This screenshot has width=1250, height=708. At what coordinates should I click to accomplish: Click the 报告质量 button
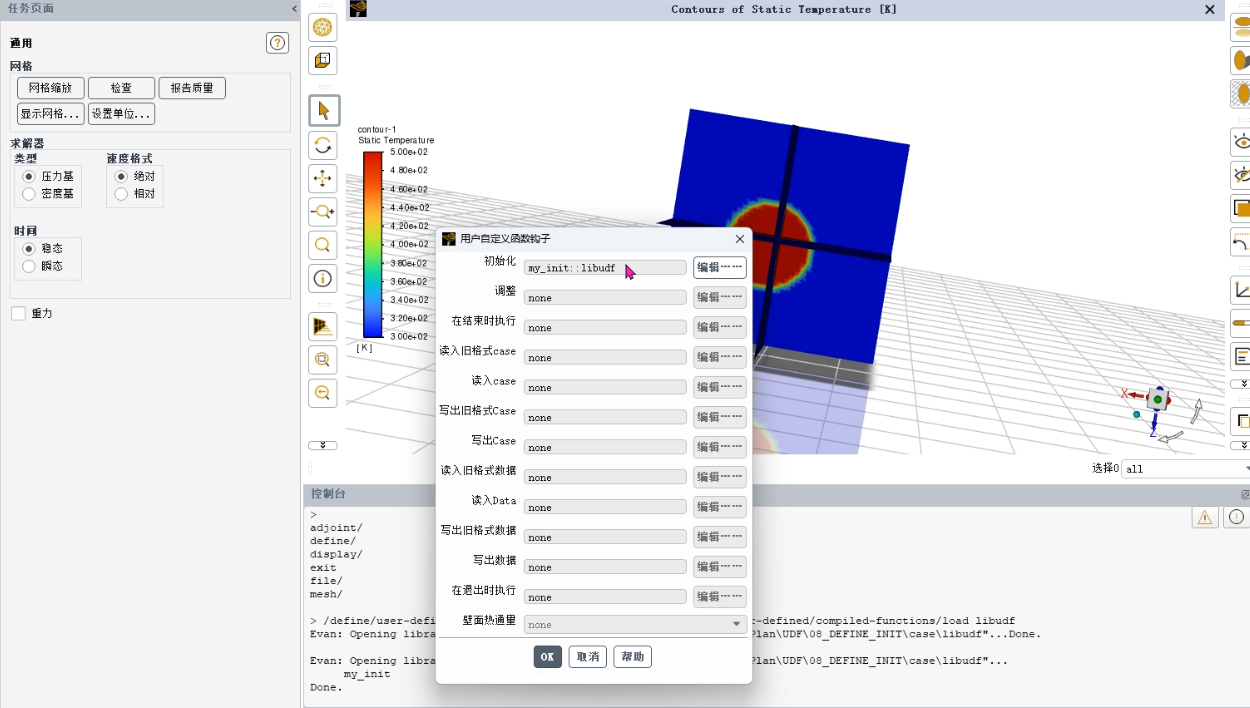click(x=192, y=88)
